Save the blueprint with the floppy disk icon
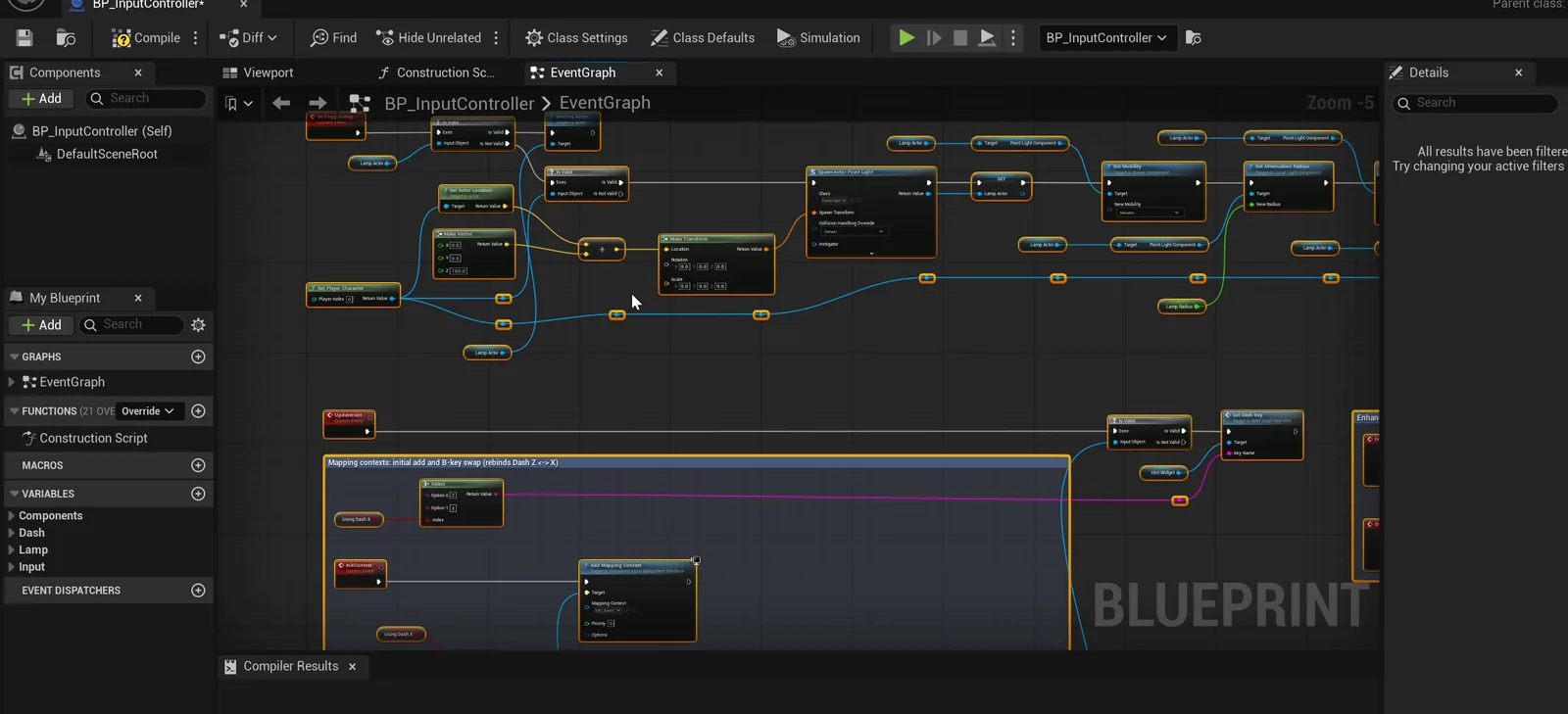Viewport: 1568px width, 714px height. coord(24,38)
